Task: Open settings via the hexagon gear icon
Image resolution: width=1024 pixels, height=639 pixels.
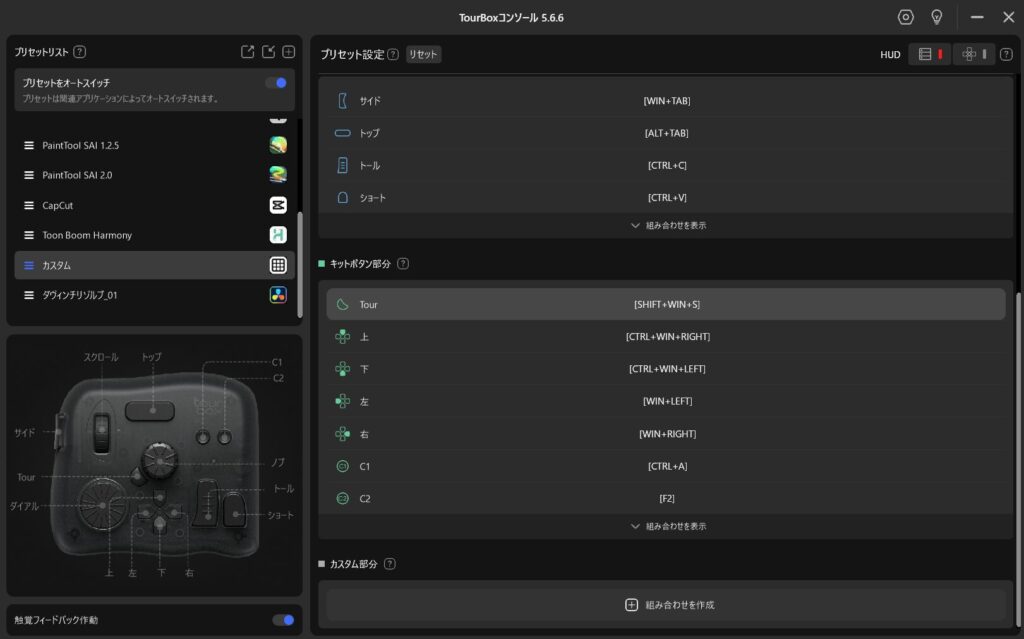Action: pyautogui.click(x=906, y=17)
